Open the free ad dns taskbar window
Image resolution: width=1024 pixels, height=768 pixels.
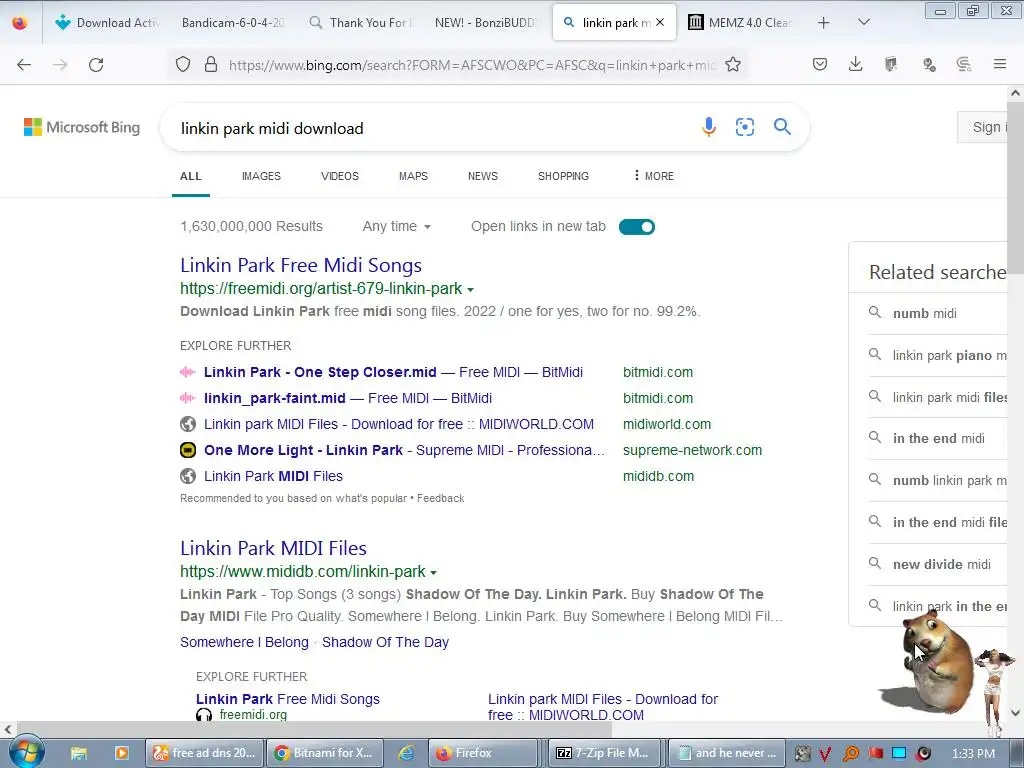205,753
